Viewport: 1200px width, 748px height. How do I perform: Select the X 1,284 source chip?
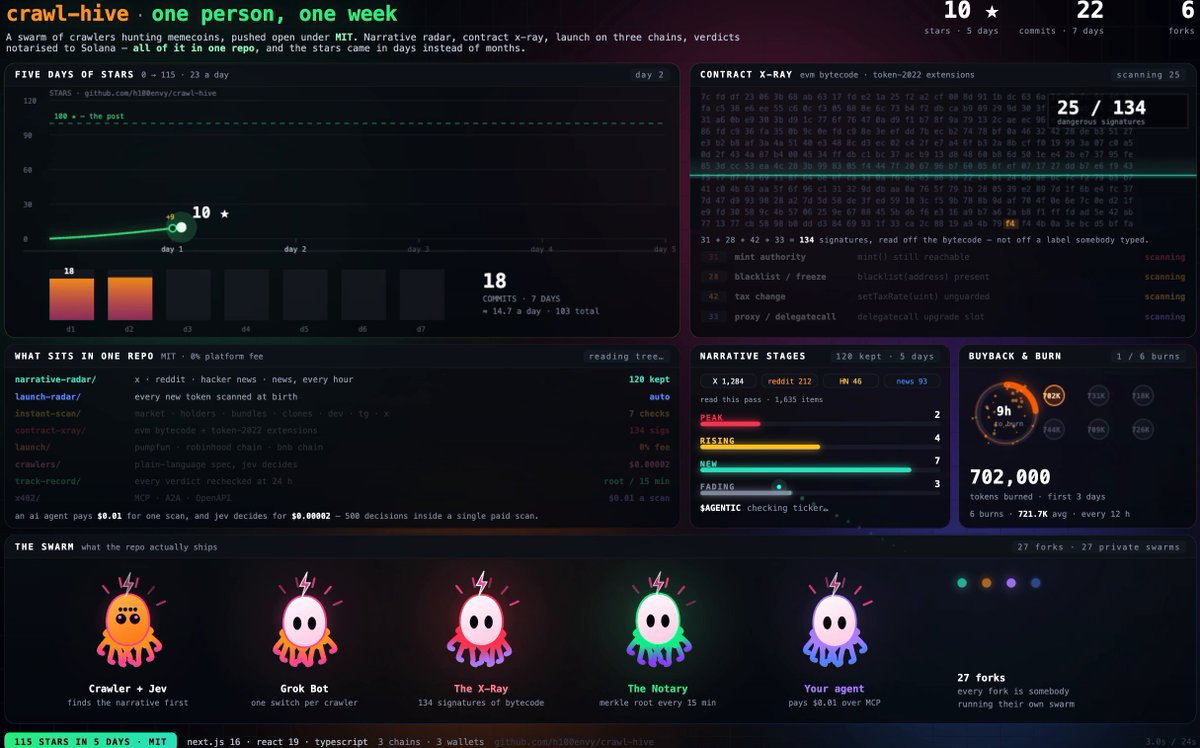click(728, 380)
